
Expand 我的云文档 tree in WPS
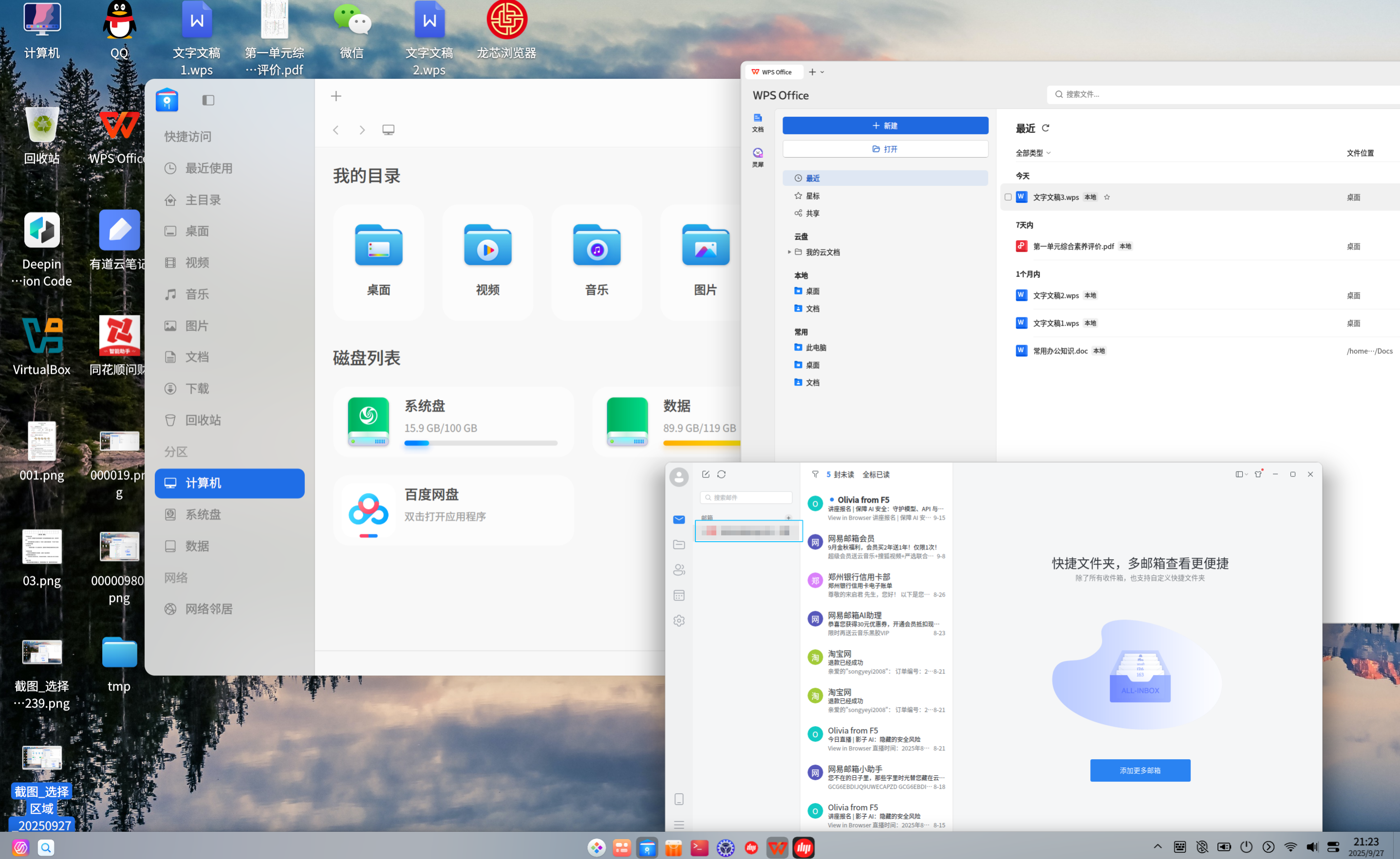(789, 252)
